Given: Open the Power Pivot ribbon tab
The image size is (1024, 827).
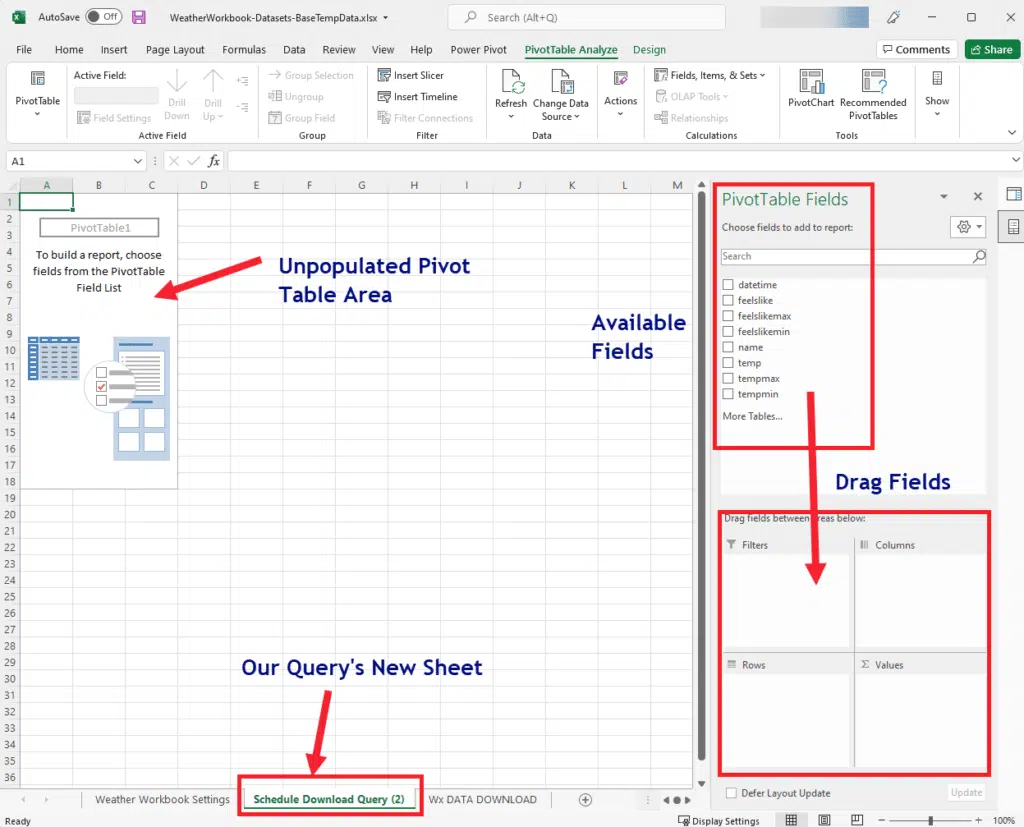Looking at the screenshot, I should pyautogui.click(x=478, y=50).
